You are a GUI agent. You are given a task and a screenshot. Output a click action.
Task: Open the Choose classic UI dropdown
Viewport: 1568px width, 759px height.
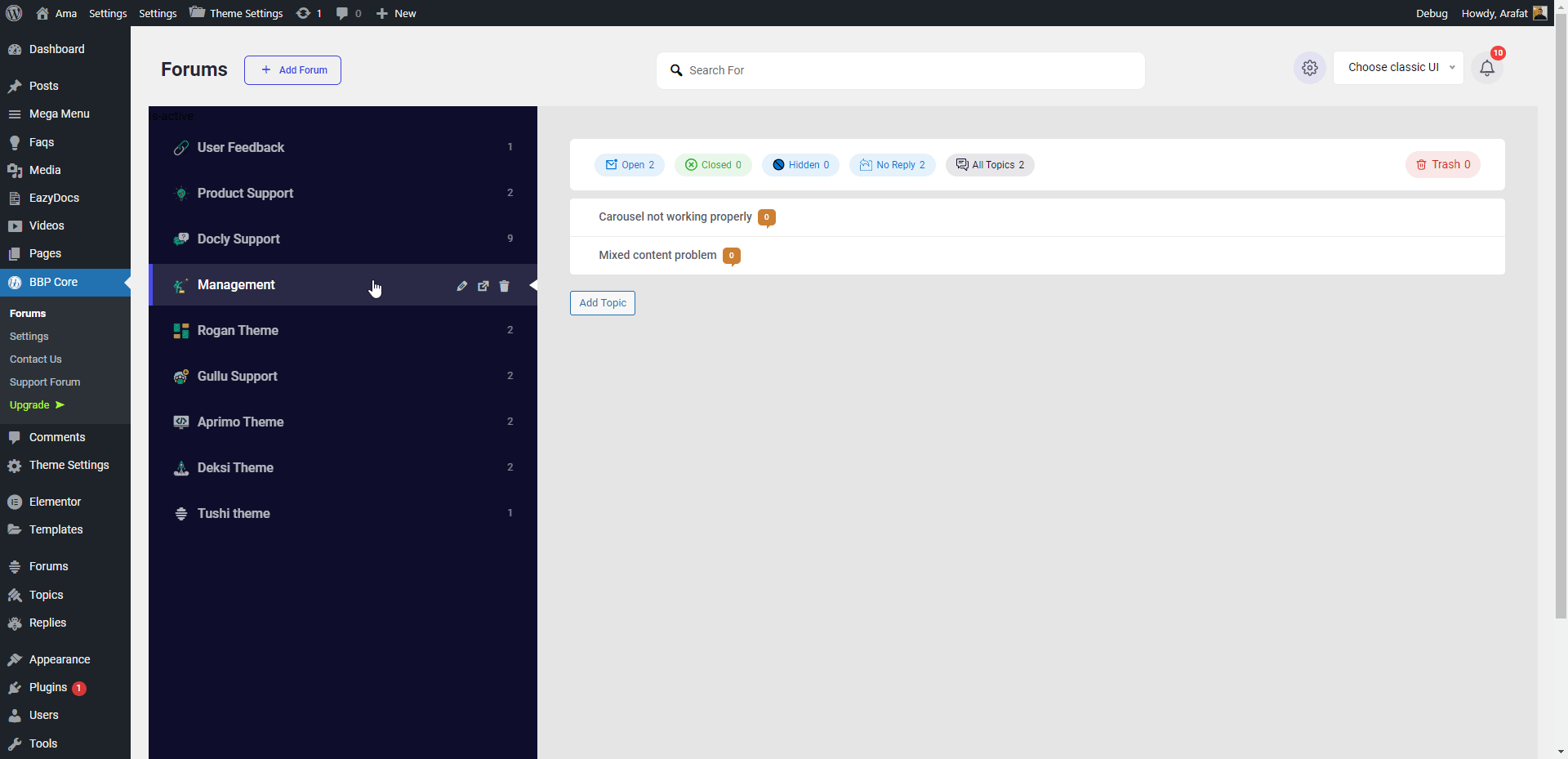(x=1398, y=67)
